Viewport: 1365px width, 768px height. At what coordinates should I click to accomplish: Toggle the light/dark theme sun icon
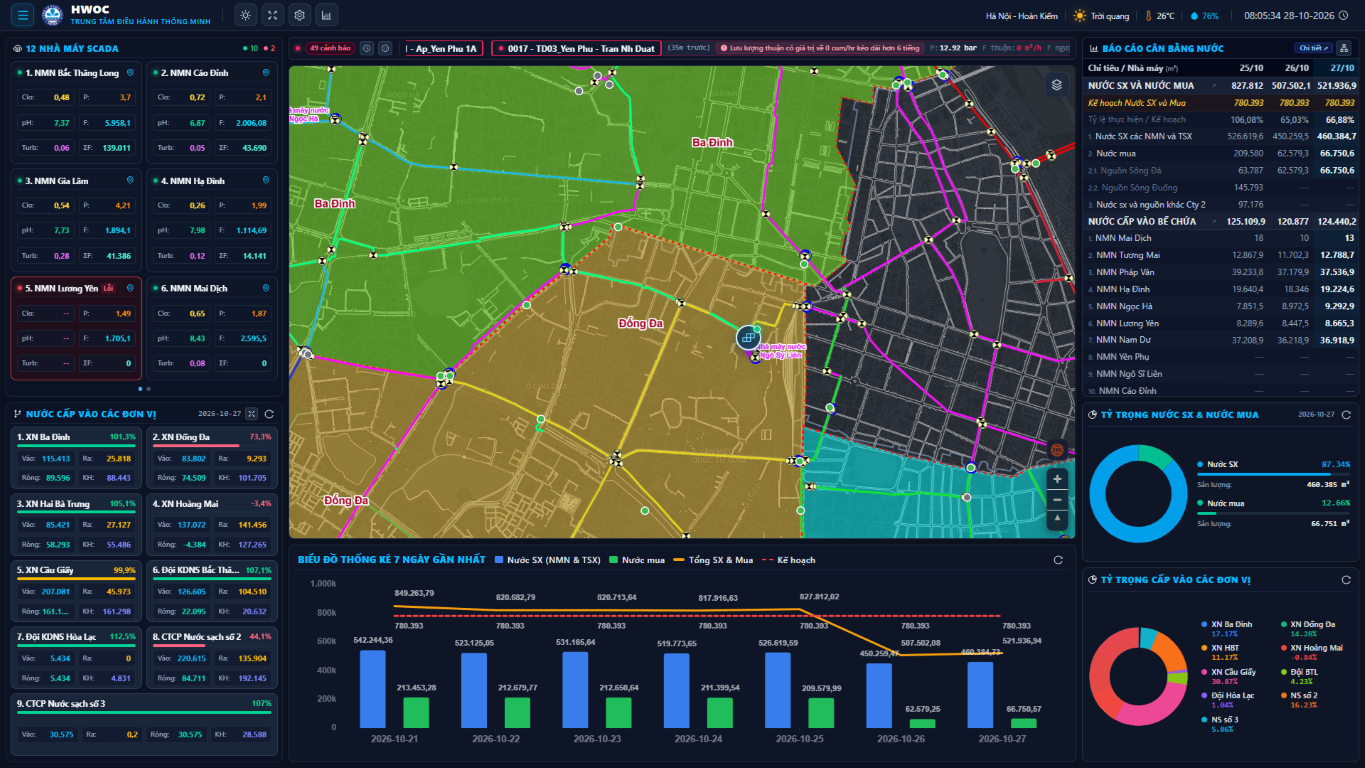(x=246, y=15)
